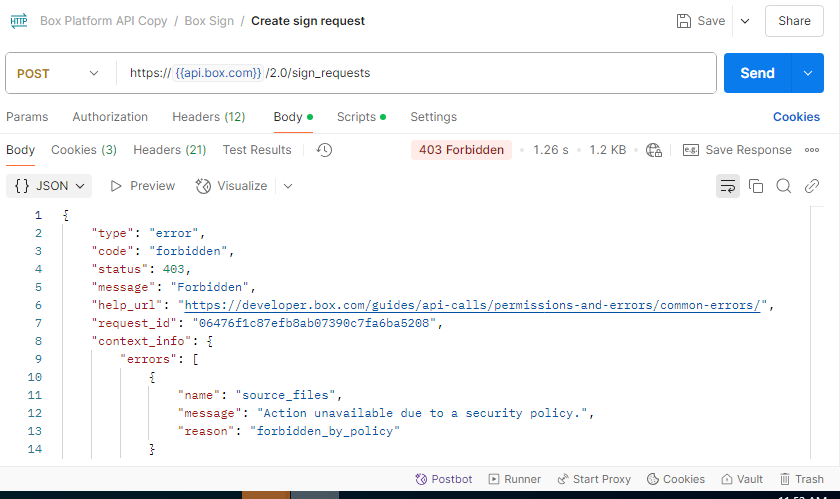Expand the Save options dropdown arrow
The height and width of the screenshot is (499, 840).
pos(745,21)
